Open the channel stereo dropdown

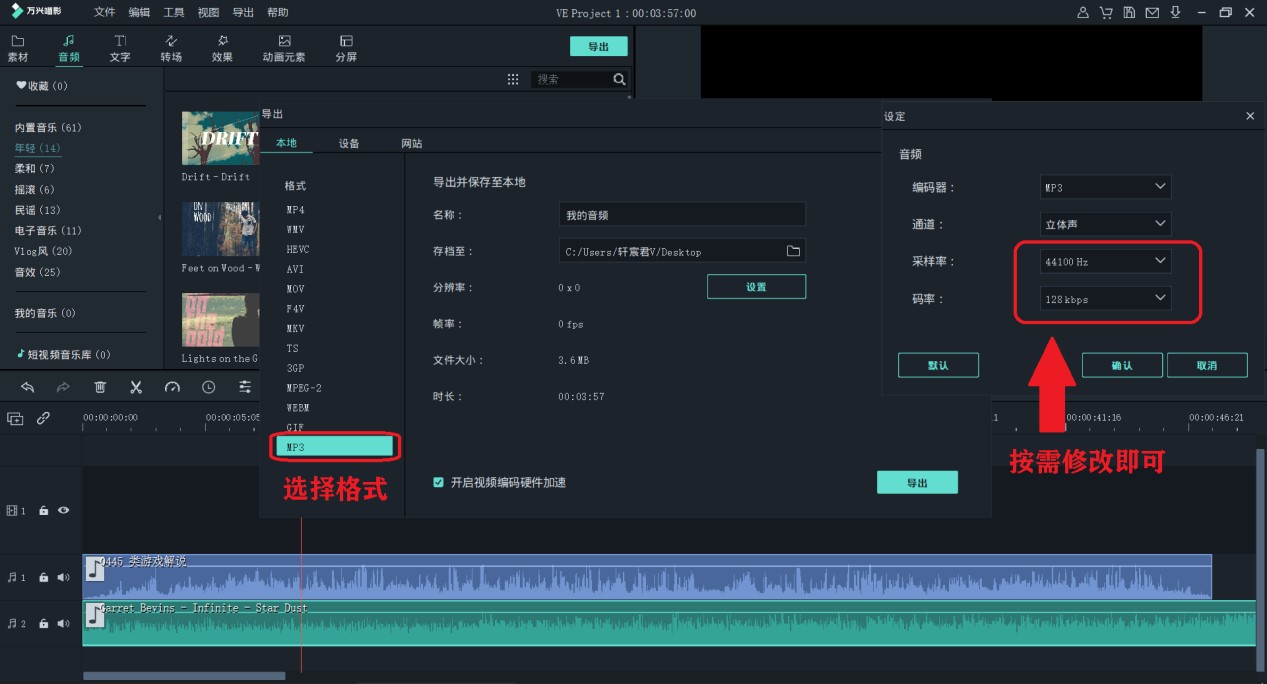click(x=1104, y=223)
